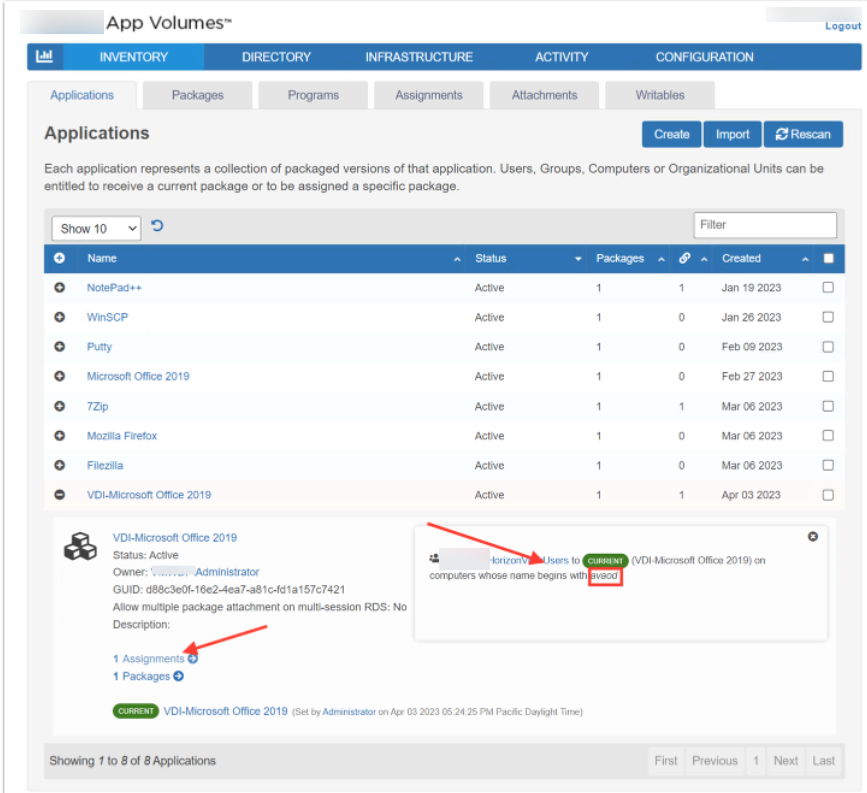
Task: Click the VDI-Microsoft Office 2019 package cubes icon
Action: pyautogui.click(x=80, y=546)
